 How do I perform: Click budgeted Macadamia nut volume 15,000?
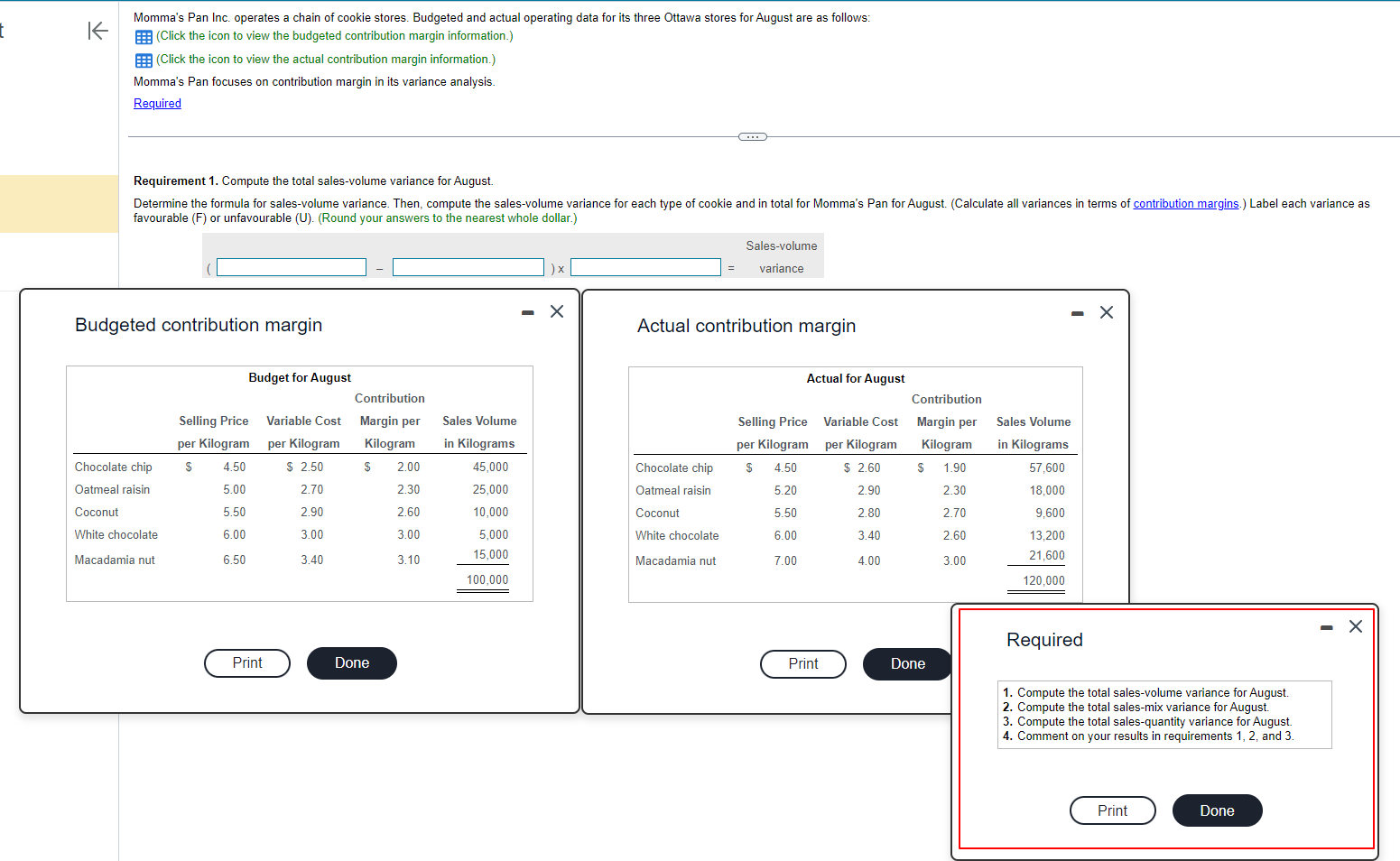491,555
